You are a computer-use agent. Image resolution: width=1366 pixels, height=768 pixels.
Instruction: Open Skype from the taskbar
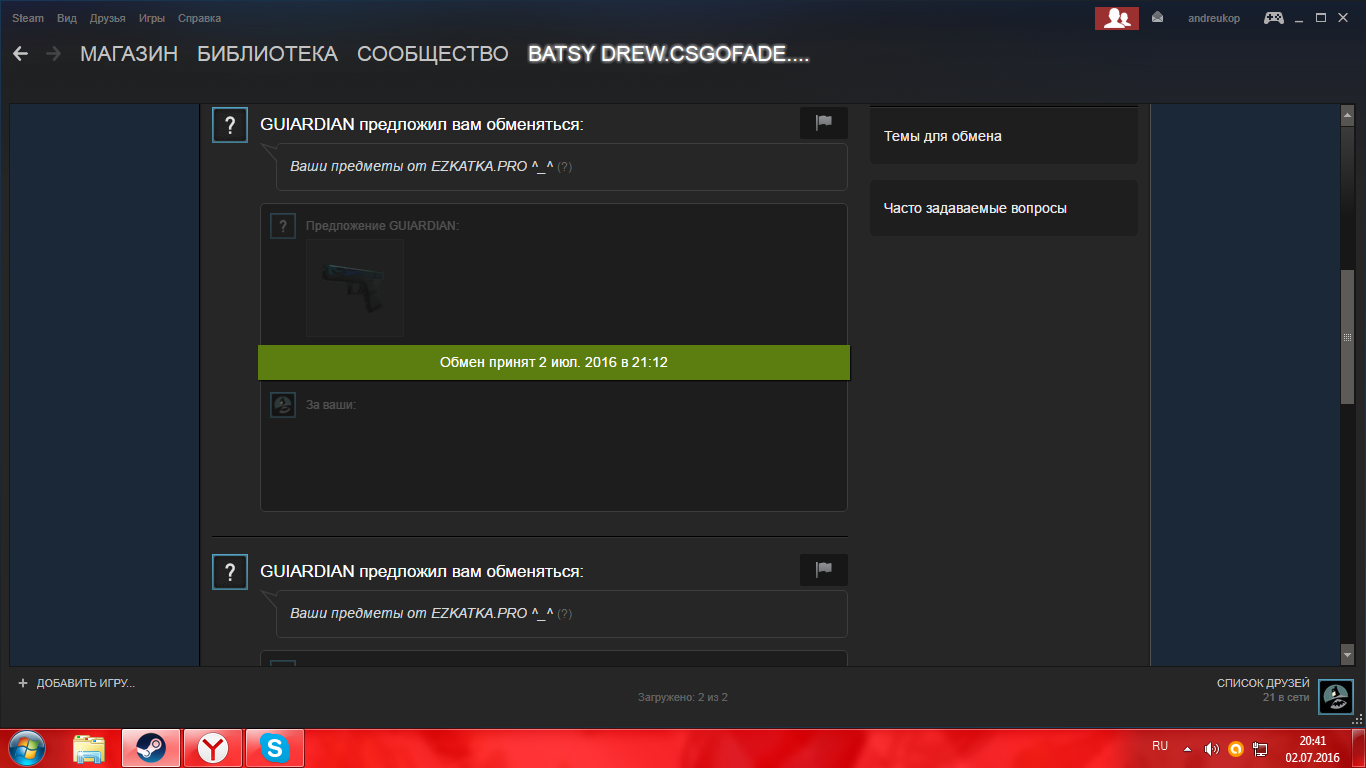point(274,748)
